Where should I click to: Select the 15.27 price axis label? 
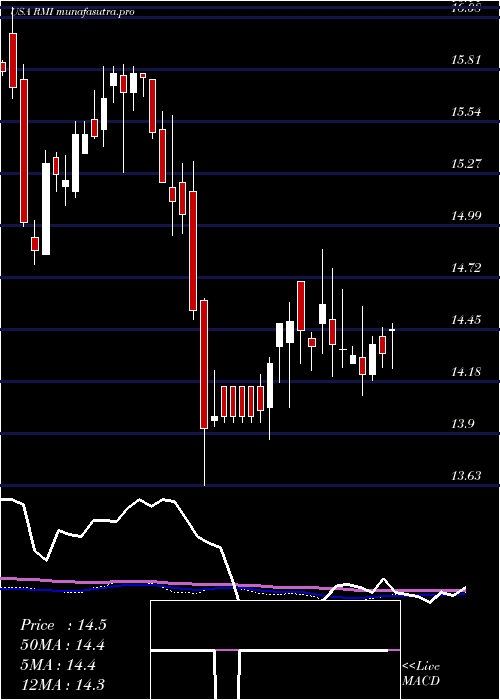coord(466,164)
